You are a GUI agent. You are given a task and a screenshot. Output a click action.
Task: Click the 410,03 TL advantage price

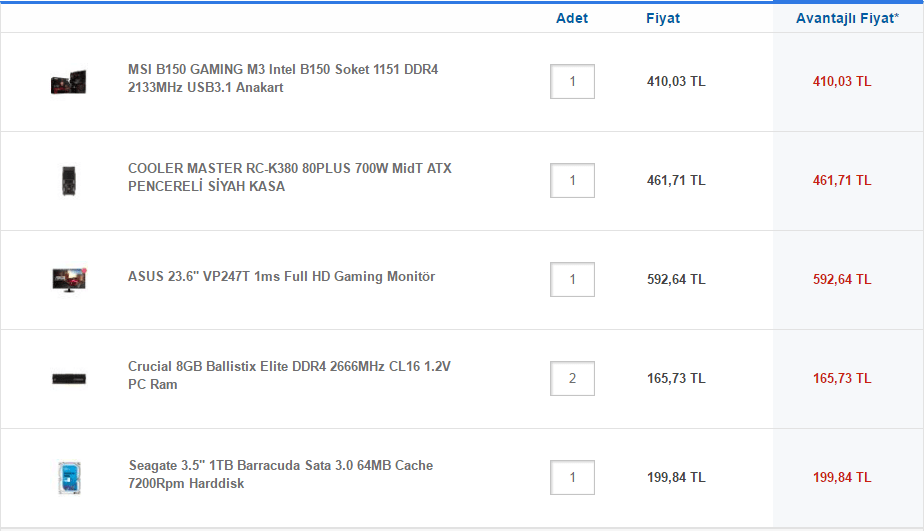[x=842, y=82]
